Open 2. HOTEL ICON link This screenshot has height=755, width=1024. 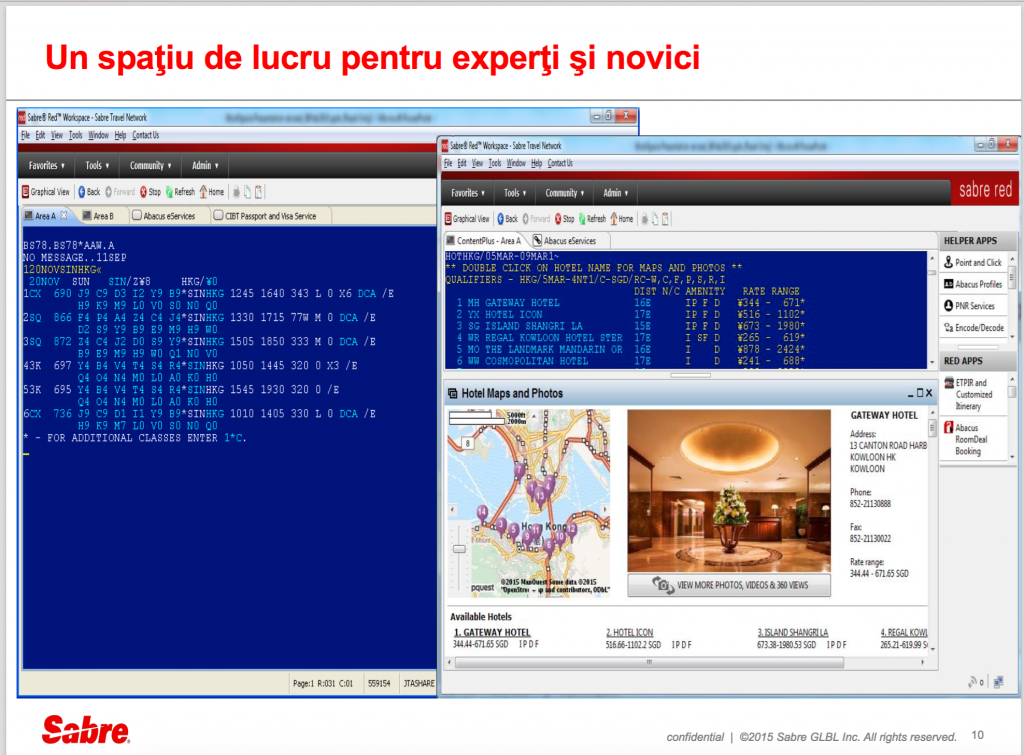pyautogui.click(x=630, y=632)
